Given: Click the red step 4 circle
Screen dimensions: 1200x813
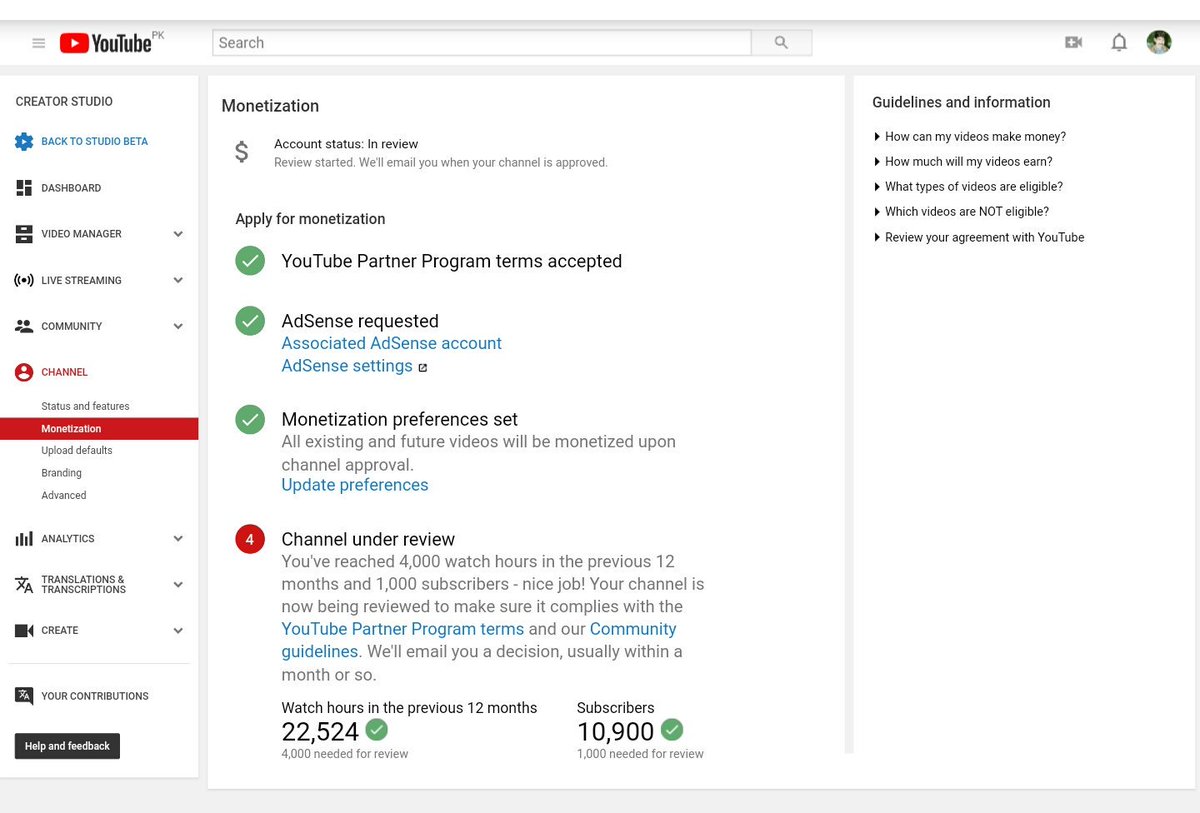Looking at the screenshot, I should tap(250, 539).
